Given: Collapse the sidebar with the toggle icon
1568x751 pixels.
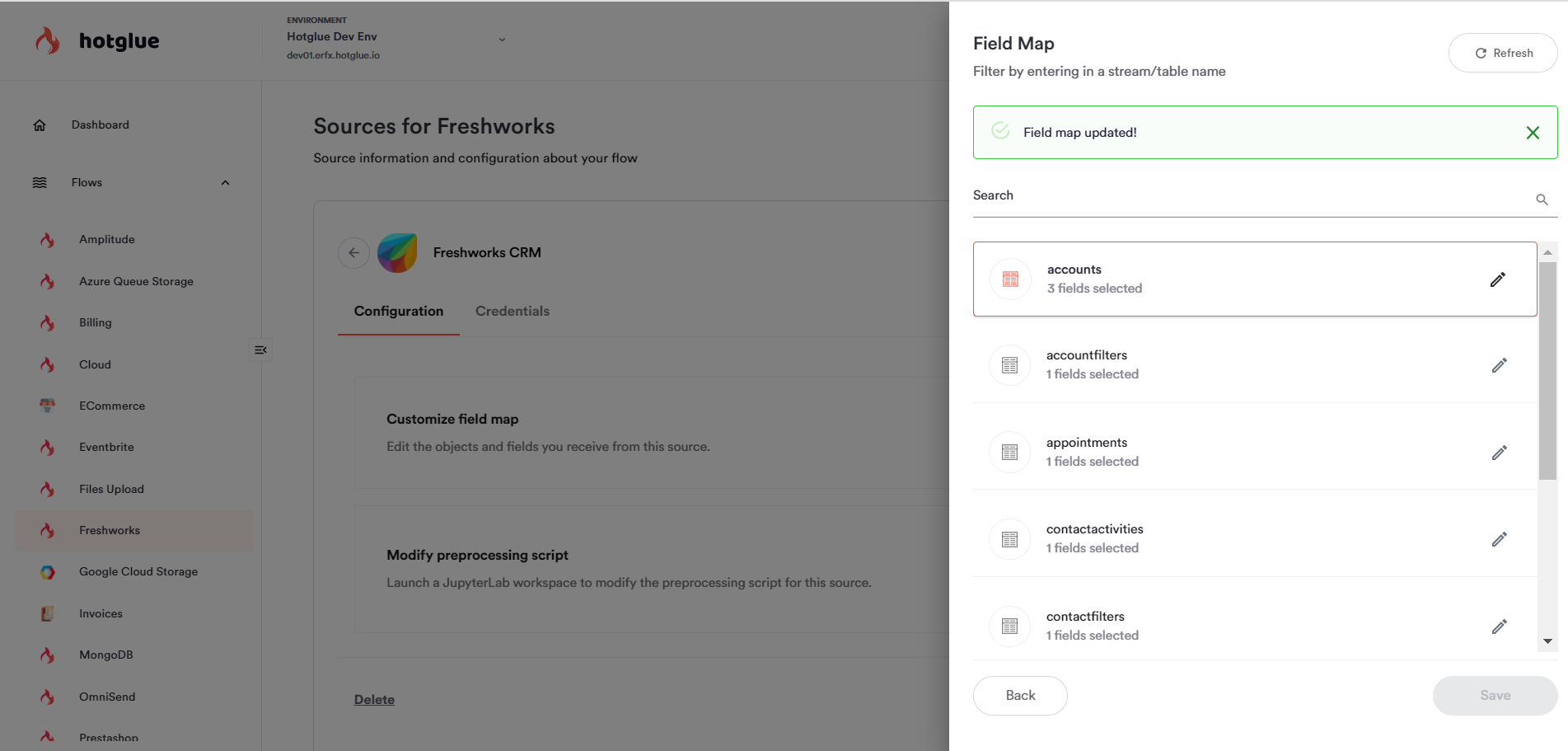Looking at the screenshot, I should pyautogui.click(x=260, y=350).
